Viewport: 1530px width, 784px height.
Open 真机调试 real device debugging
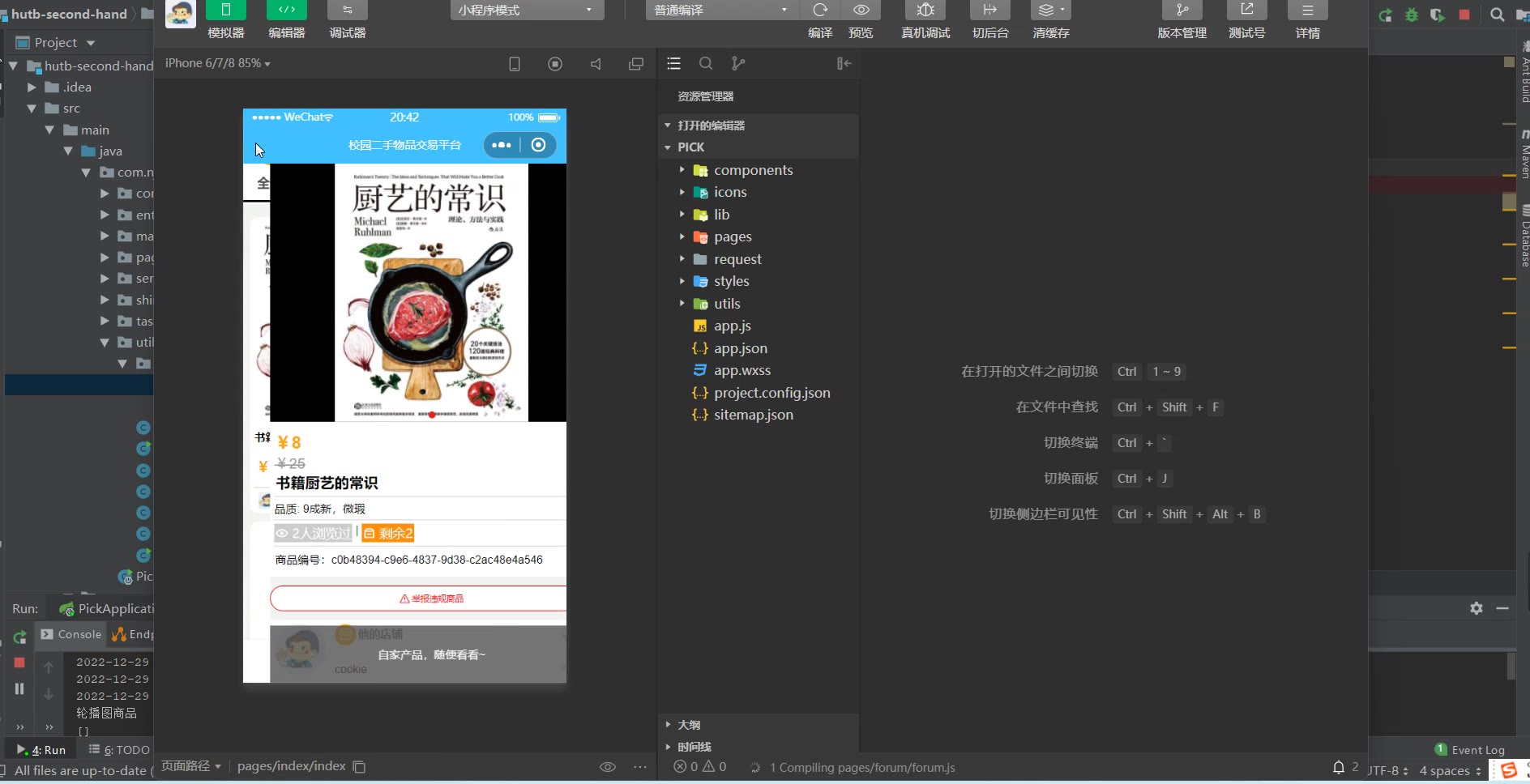click(x=925, y=11)
